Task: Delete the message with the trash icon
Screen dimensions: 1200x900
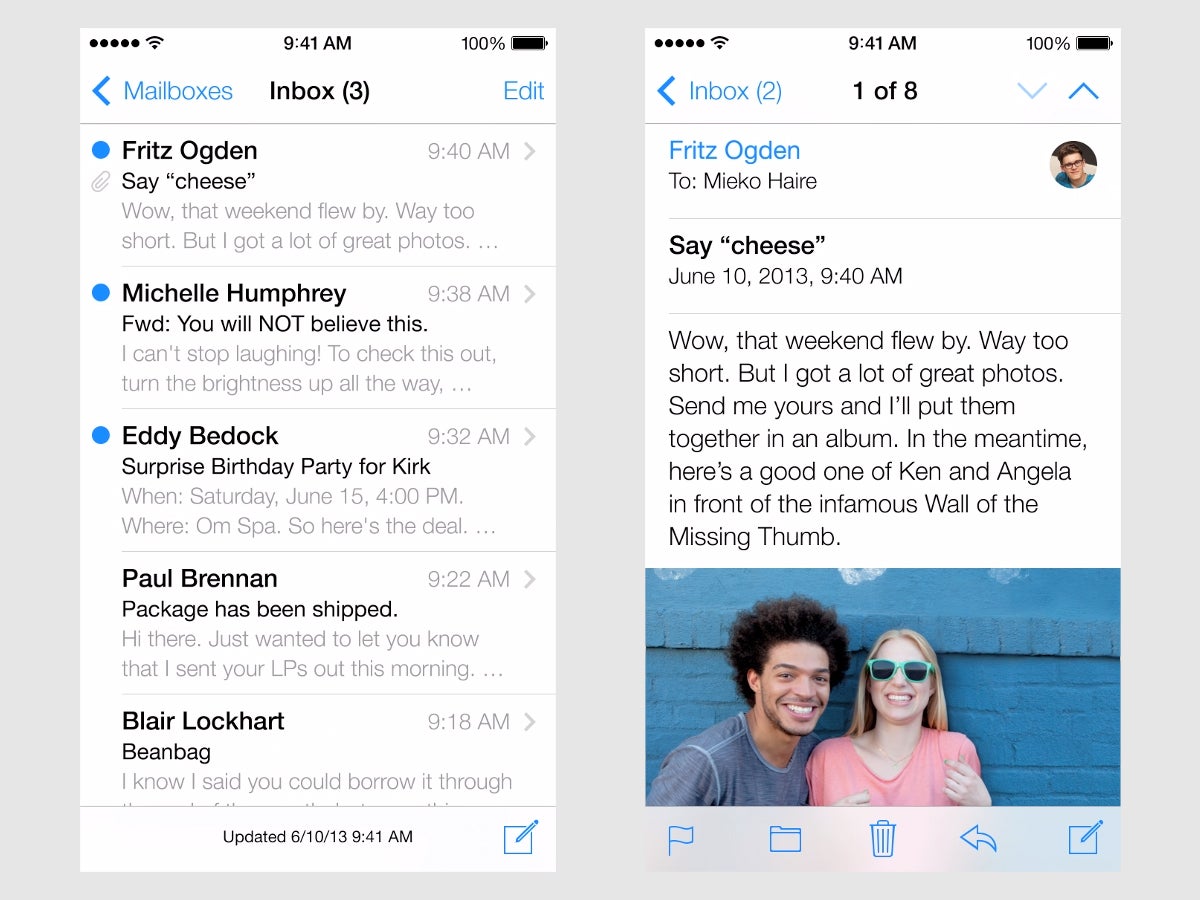Action: pyautogui.click(x=883, y=837)
